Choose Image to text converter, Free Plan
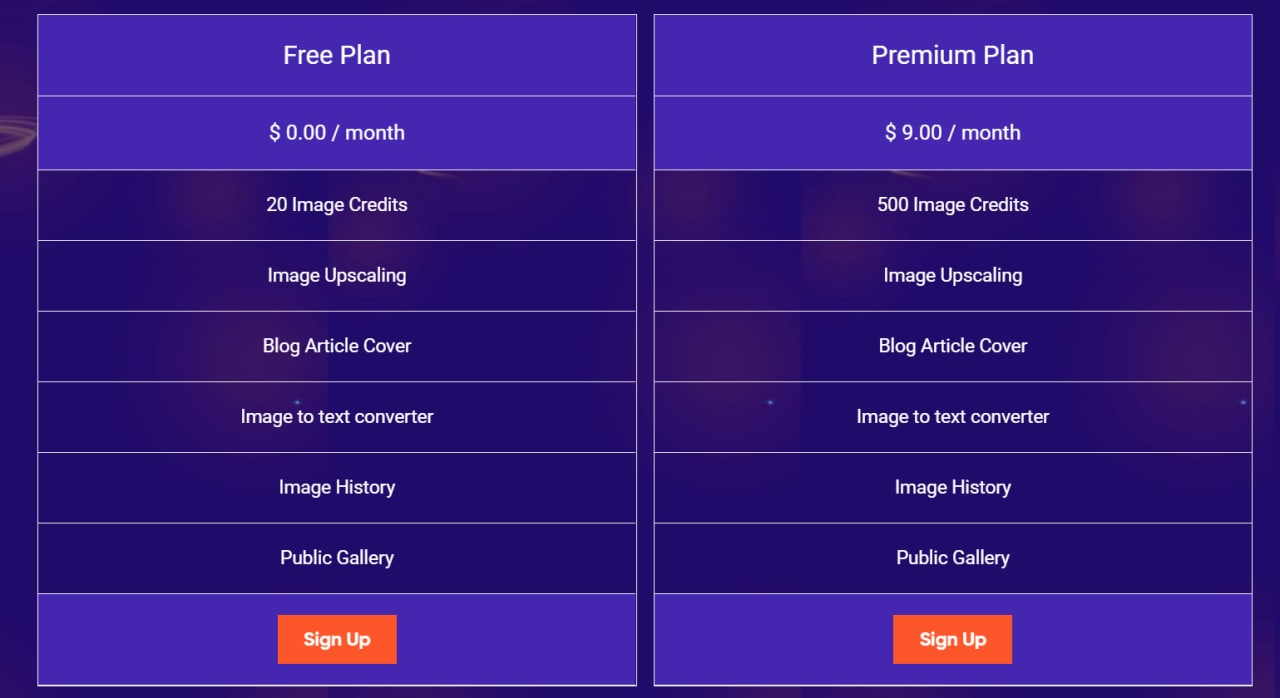1280x698 pixels. click(x=337, y=417)
